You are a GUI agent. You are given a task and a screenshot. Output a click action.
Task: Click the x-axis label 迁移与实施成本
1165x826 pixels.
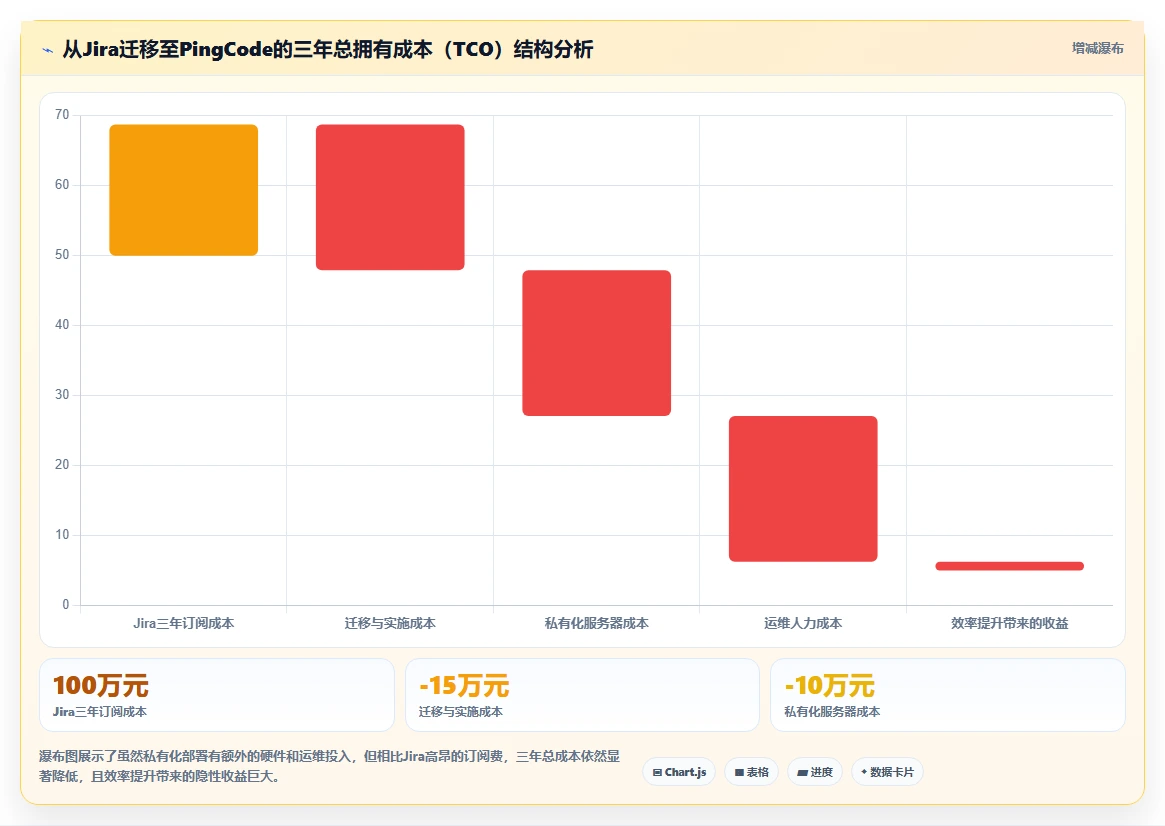[390, 623]
